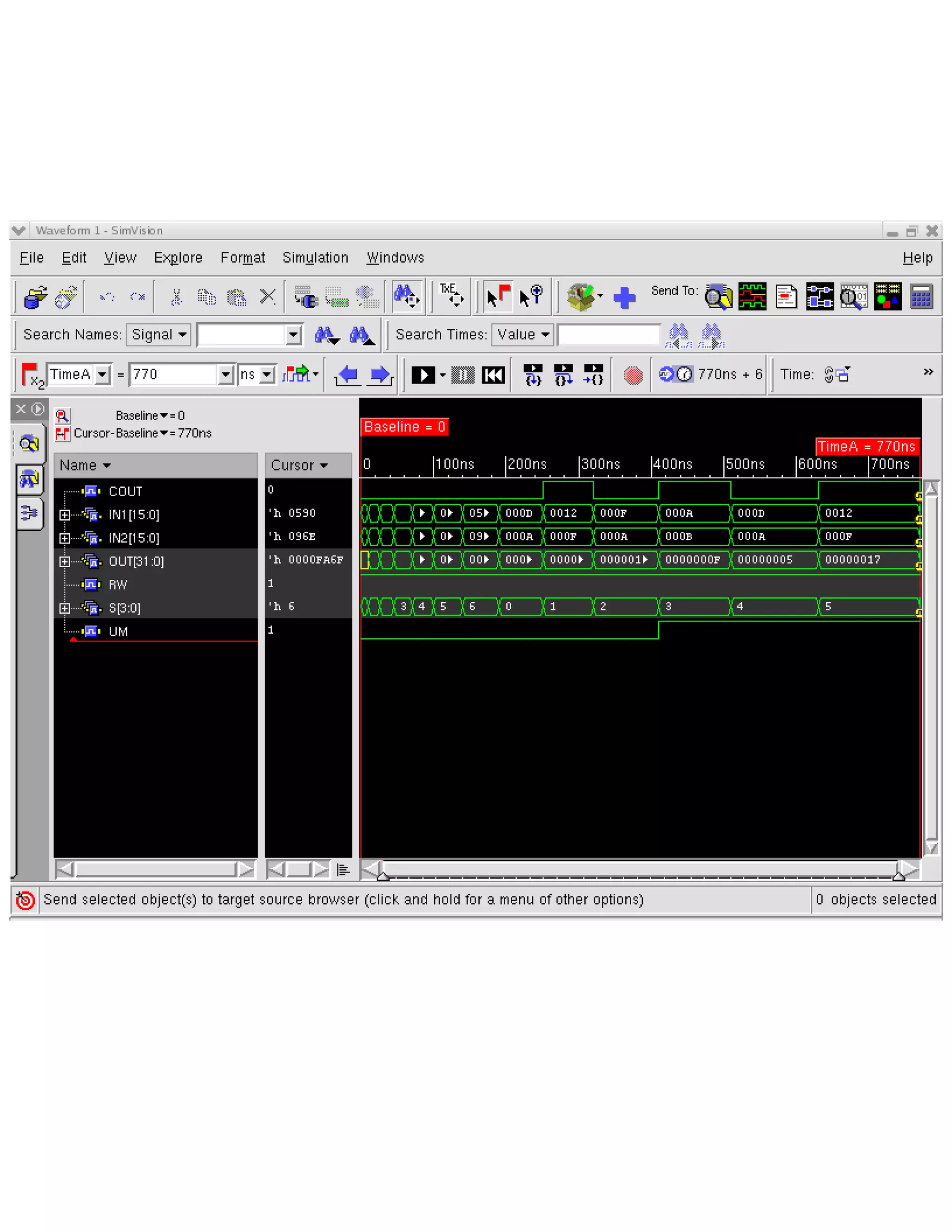Screen dimensions: 952x1232
Task: Reset simulation with rewind button
Action: point(494,375)
